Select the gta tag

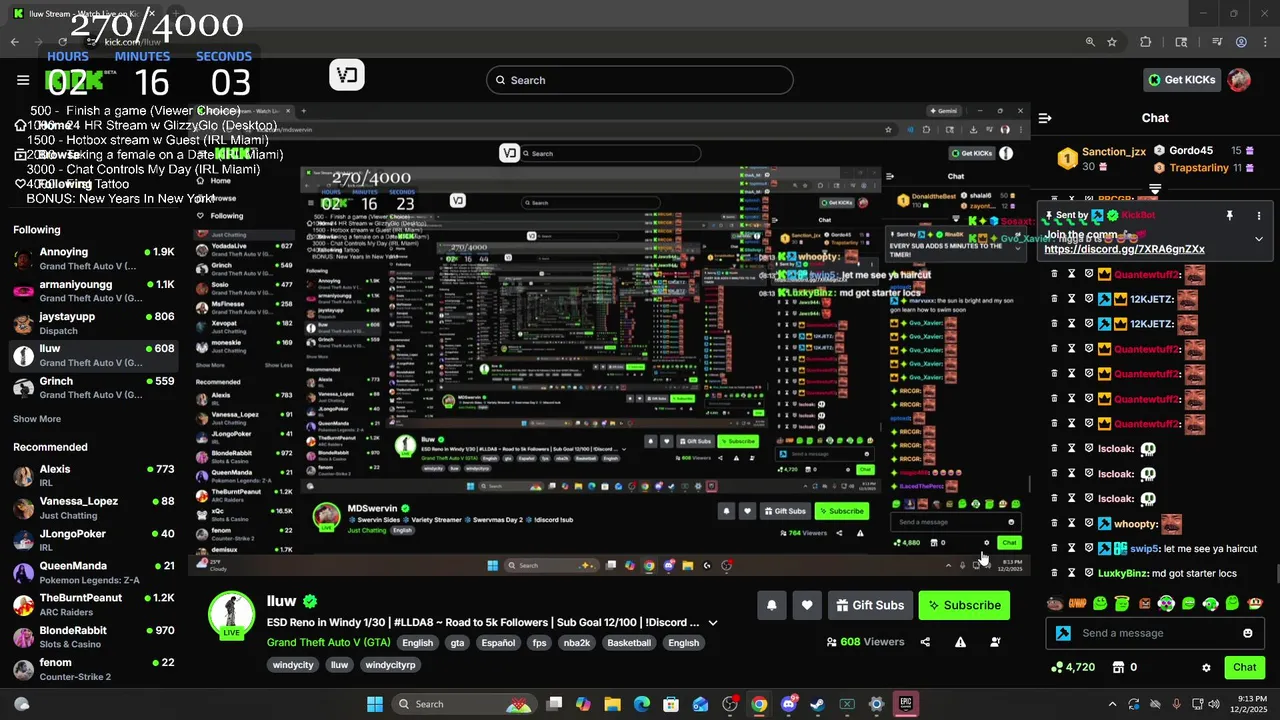coord(457,643)
